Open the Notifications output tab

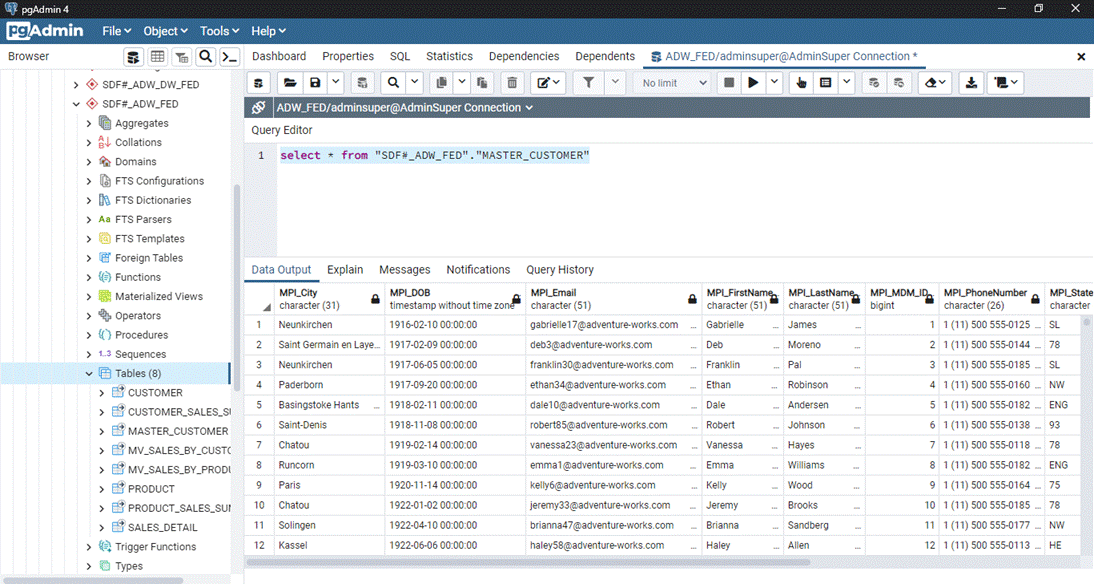[479, 270]
